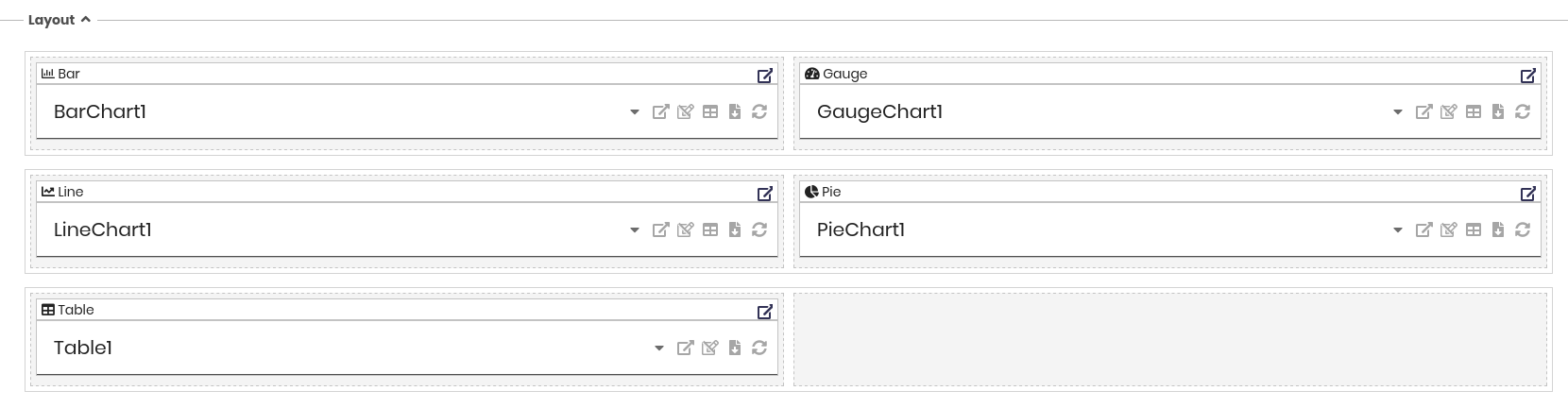Click the dark edit icon on Pie panel header

pyautogui.click(x=1528, y=194)
